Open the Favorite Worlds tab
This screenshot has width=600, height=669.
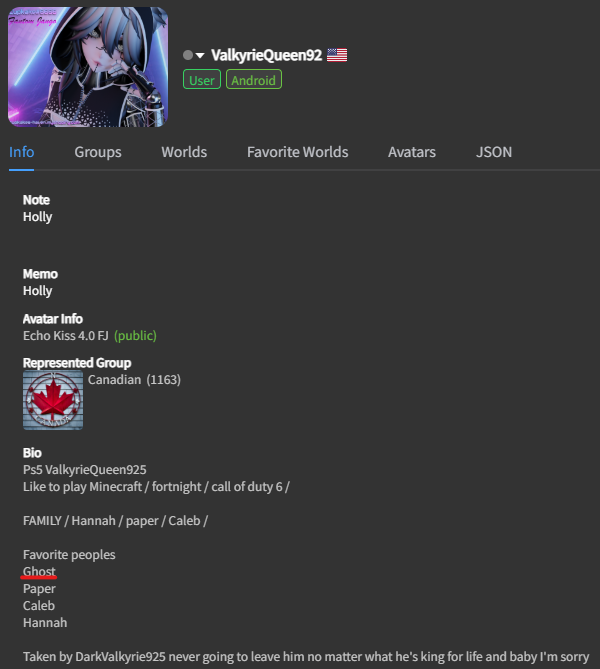(297, 152)
